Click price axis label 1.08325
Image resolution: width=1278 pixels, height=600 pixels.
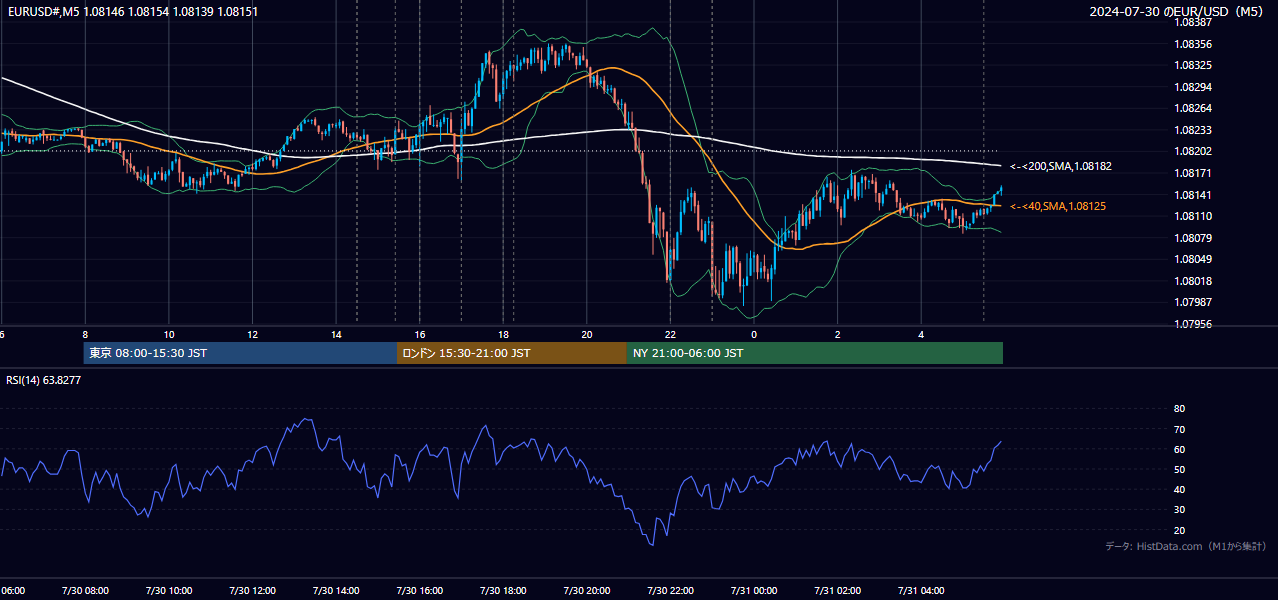tap(1194, 65)
